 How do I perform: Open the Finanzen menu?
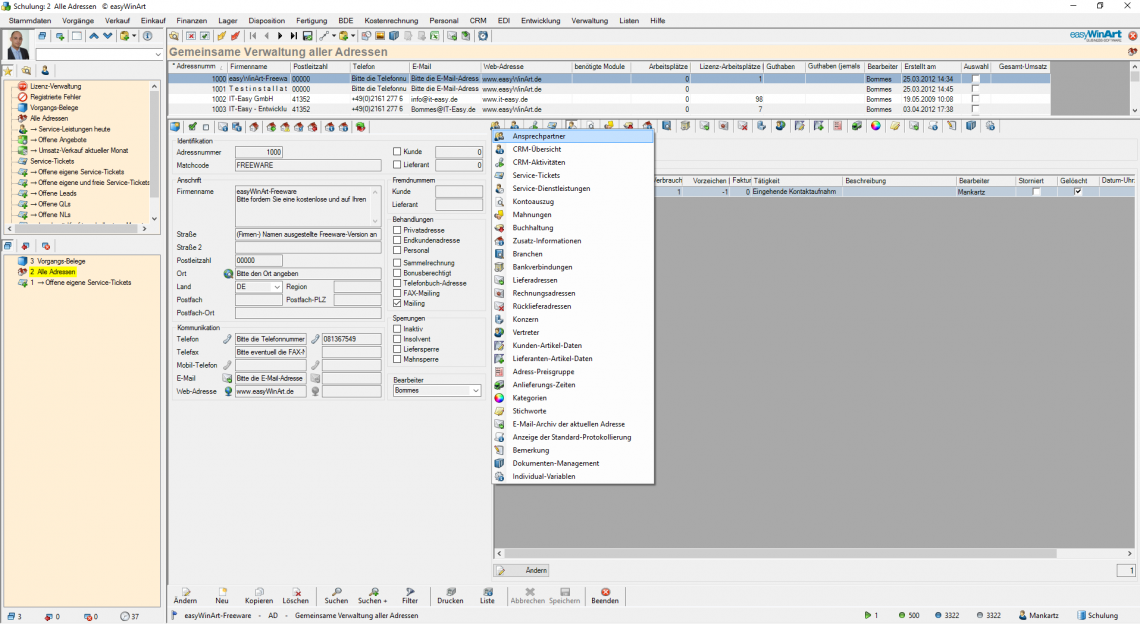[x=192, y=20]
